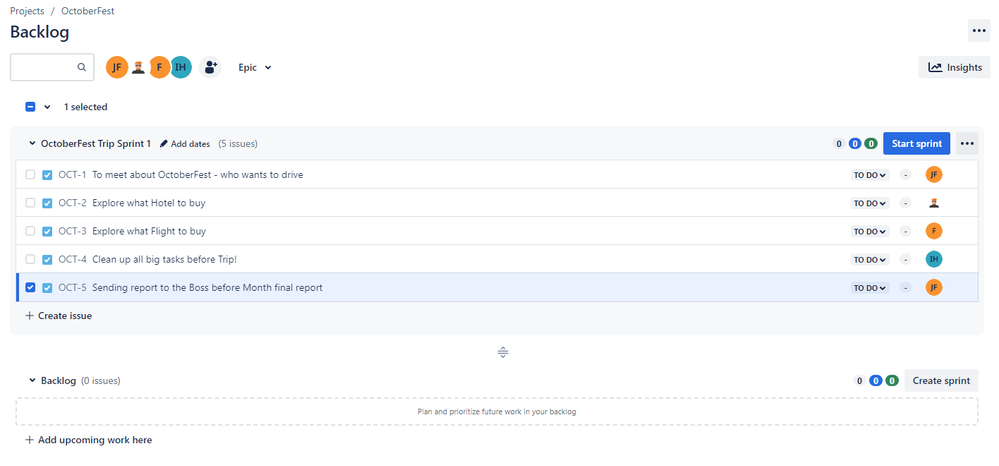The image size is (999, 466).
Task: Click Add upcoming work here
Action: point(89,440)
